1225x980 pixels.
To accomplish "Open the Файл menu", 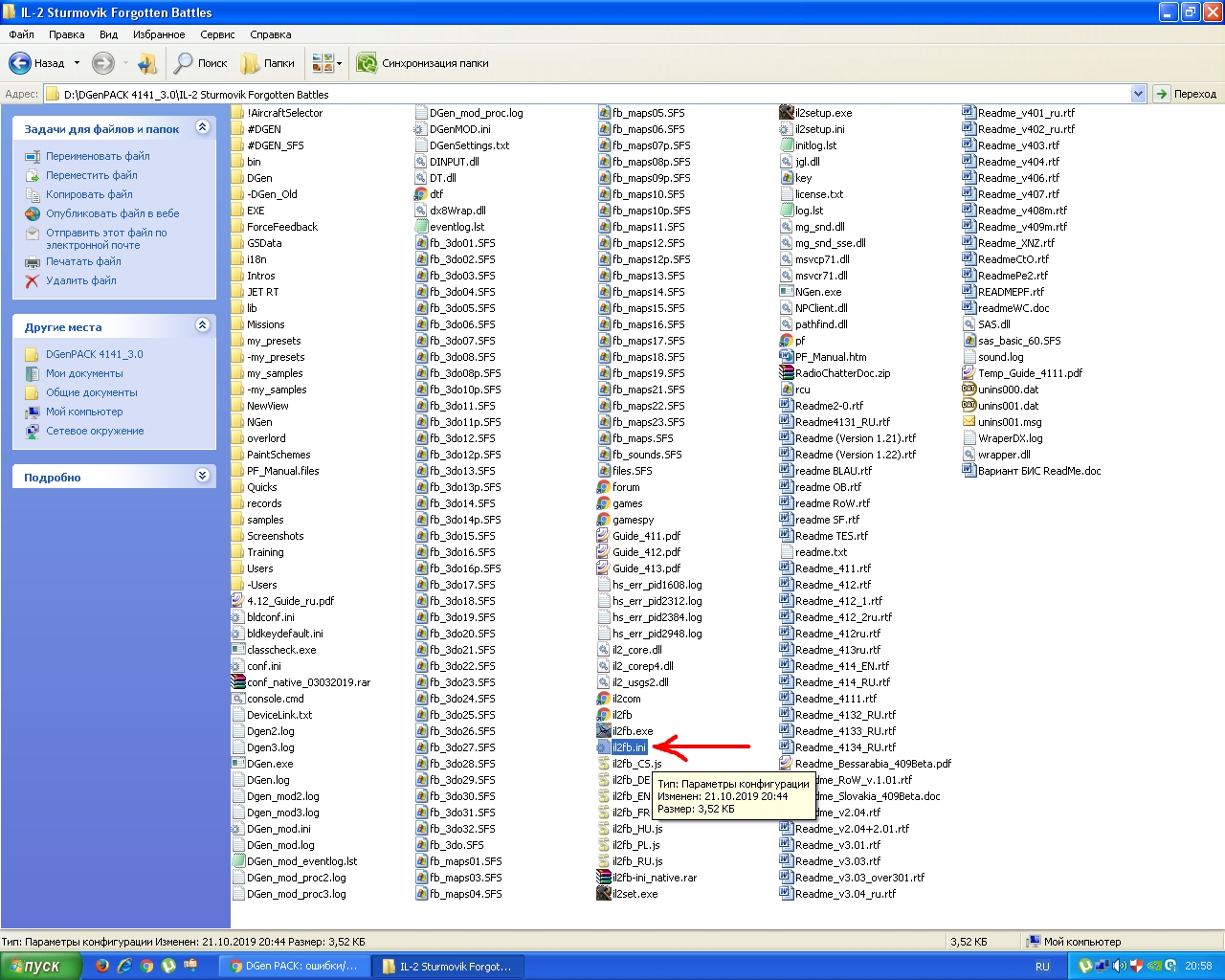I will 21,34.
